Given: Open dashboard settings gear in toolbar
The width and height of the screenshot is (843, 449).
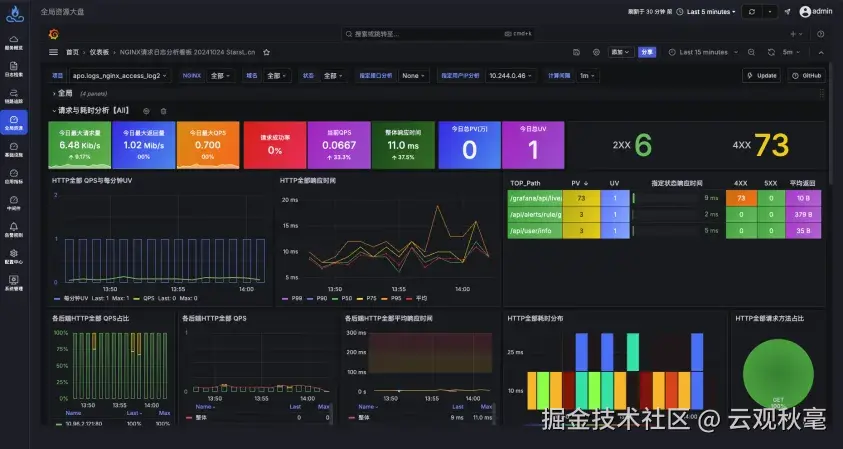Looking at the screenshot, I should pos(596,52).
